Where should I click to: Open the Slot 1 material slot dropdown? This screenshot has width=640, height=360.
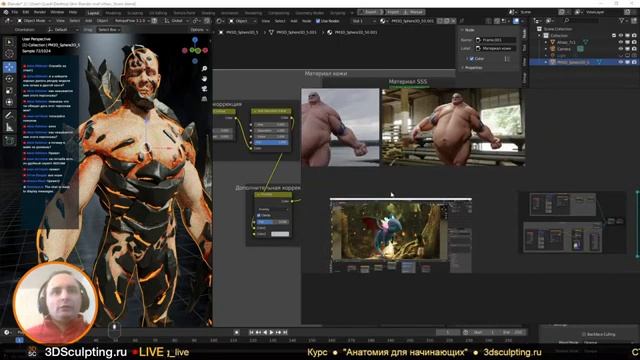click(x=363, y=20)
